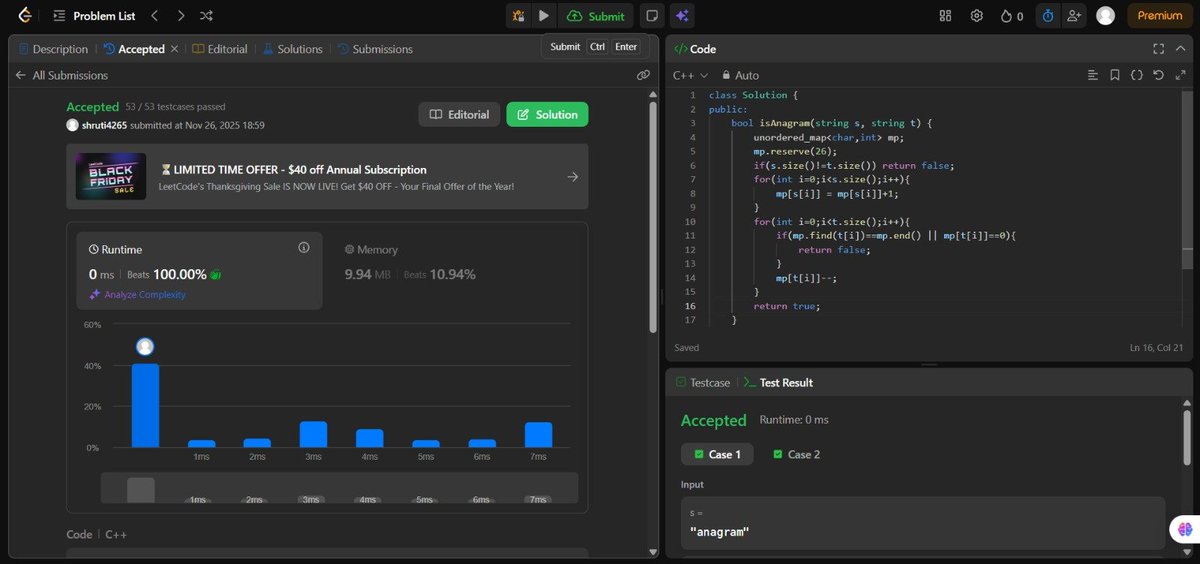Open the C++ language dropdown
1200x564 pixels.
pyautogui.click(x=690, y=75)
